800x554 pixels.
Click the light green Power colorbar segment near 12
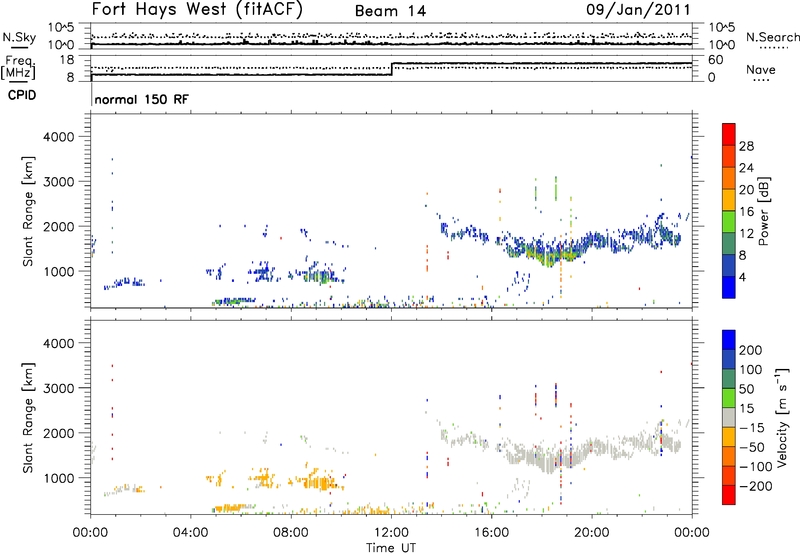pos(729,222)
